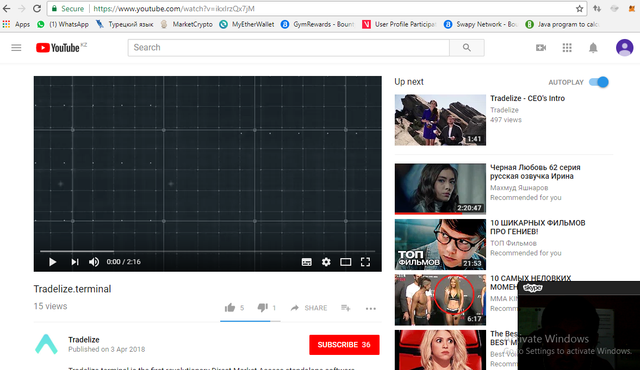Click the Skype popup window header

coord(579,288)
